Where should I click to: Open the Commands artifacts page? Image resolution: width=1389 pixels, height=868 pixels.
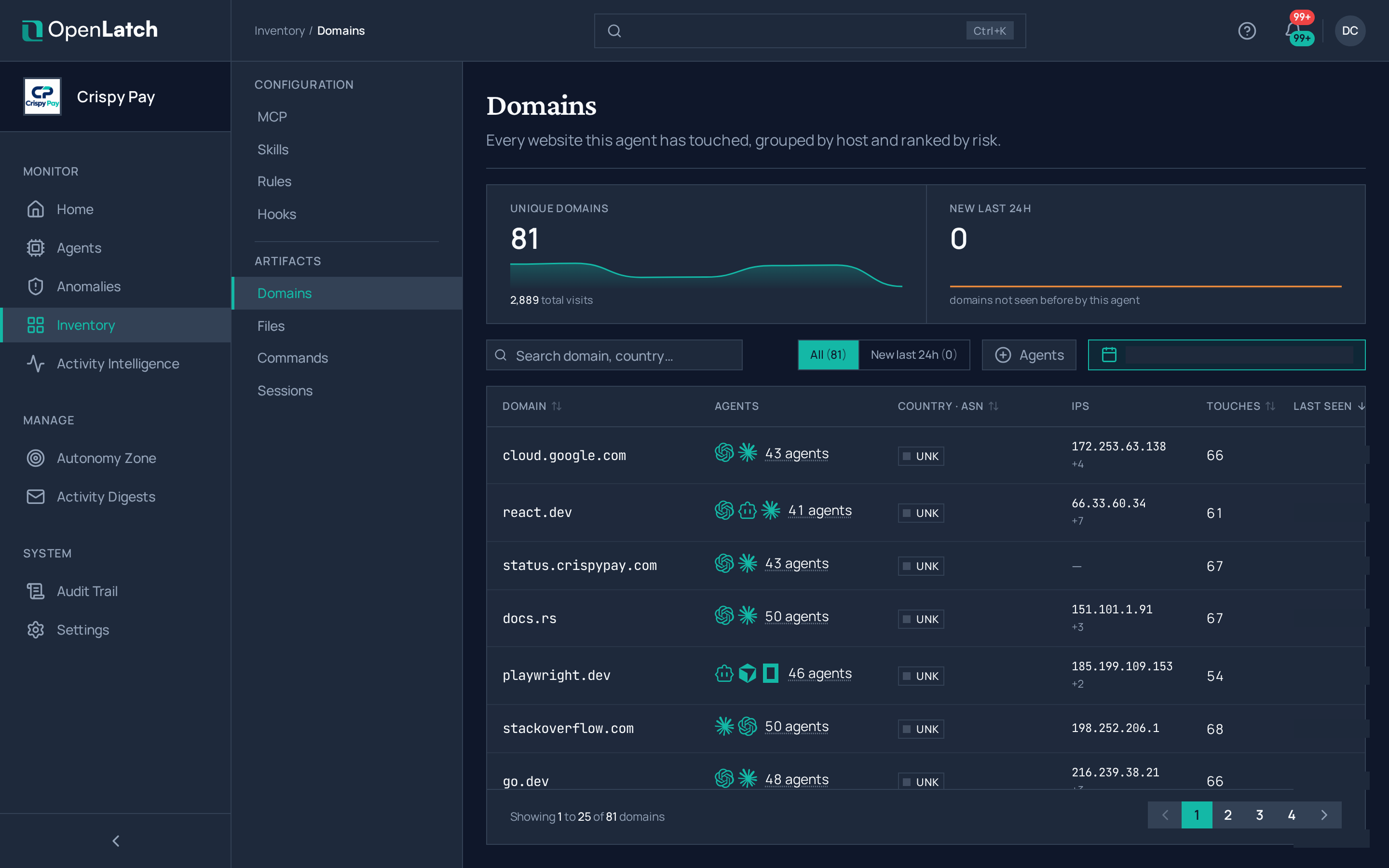[347, 358]
